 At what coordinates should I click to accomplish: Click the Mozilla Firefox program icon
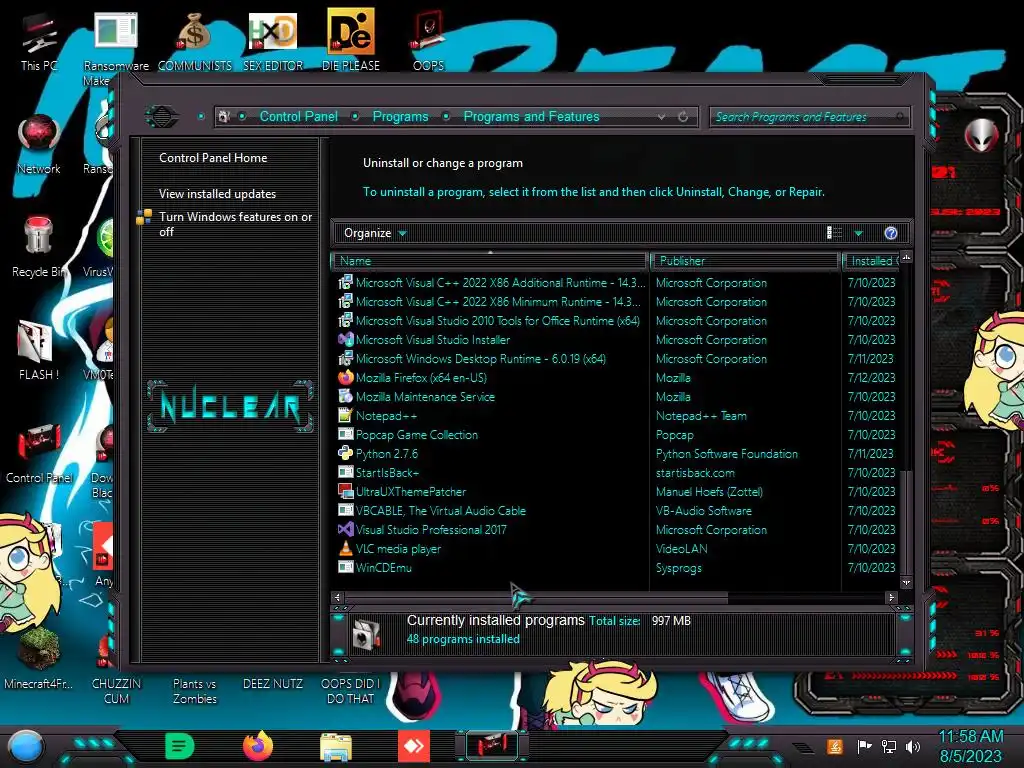[345, 377]
